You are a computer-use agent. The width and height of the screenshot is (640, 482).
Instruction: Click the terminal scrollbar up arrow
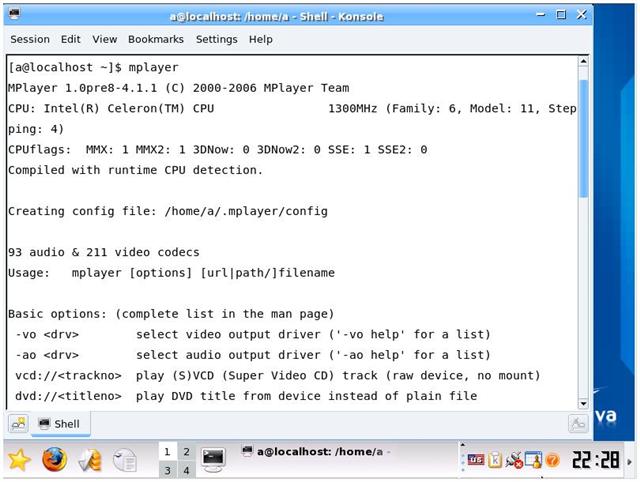pyautogui.click(x=583, y=62)
